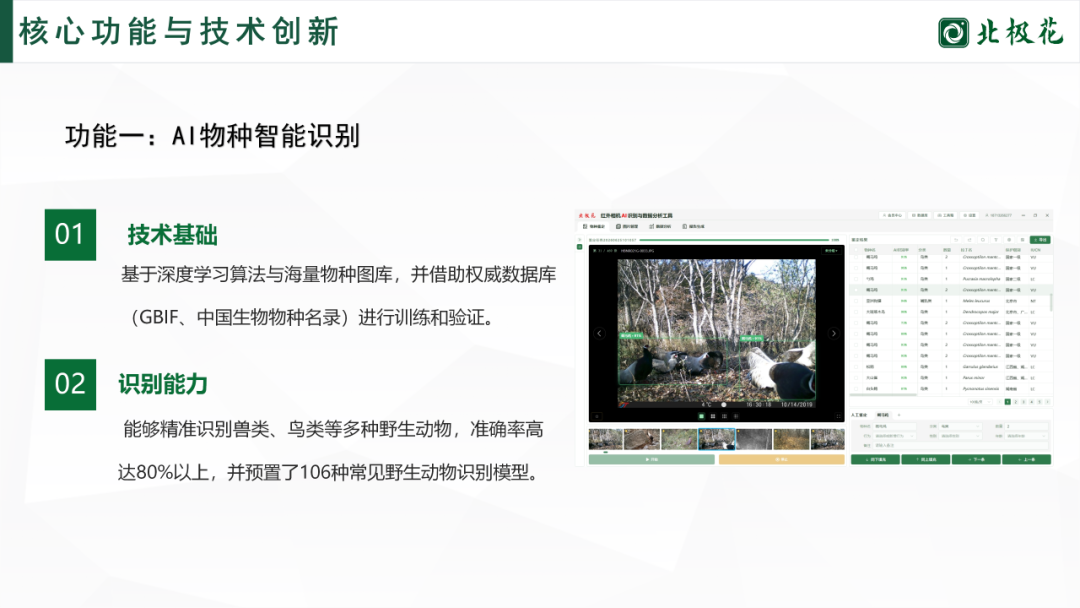Open dropdown at top-right of image viewer
Viewport: 1080px width, 608px height.
click(831, 251)
